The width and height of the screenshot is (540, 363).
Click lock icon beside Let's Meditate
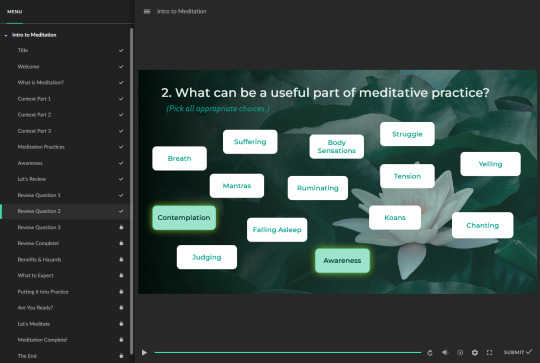121,323
